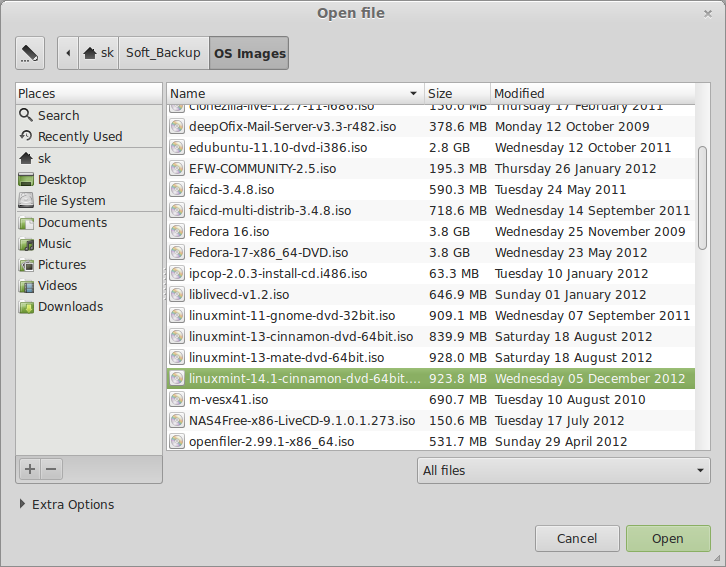
Task: Select the liblivecd-v1.2.iso disc icon
Action: (176, 294)
